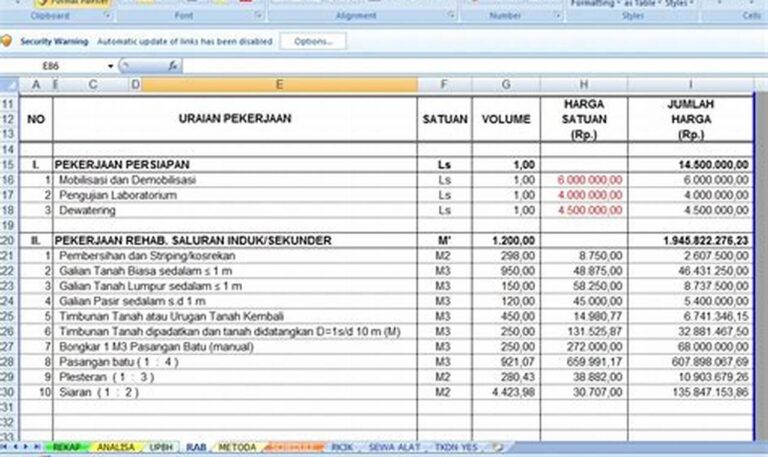Click the Format Painter button
The width and height of the screenshot is (768, 457).
click(73, 3)
